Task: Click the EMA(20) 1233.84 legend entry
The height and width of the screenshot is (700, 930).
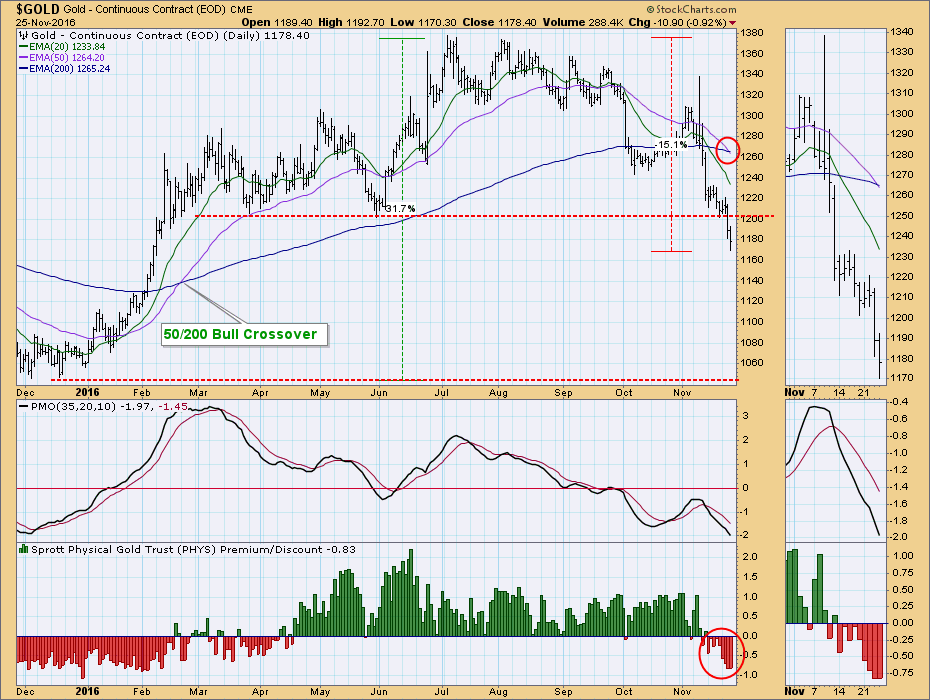Action: point(63,46)
